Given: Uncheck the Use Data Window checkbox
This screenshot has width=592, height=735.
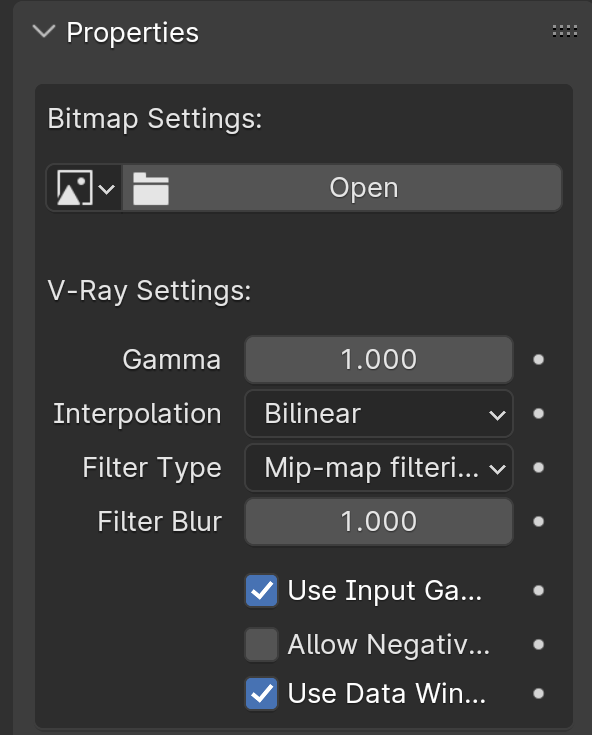Looking at the screenshot, I should coord(262,693).
